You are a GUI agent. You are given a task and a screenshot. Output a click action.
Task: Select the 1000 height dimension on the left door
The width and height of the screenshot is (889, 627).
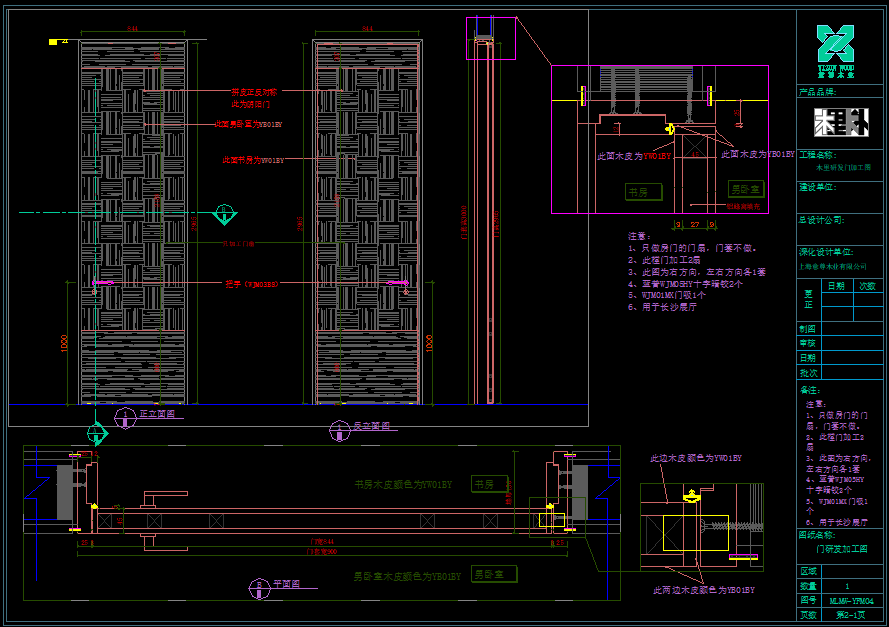[65, 342]
